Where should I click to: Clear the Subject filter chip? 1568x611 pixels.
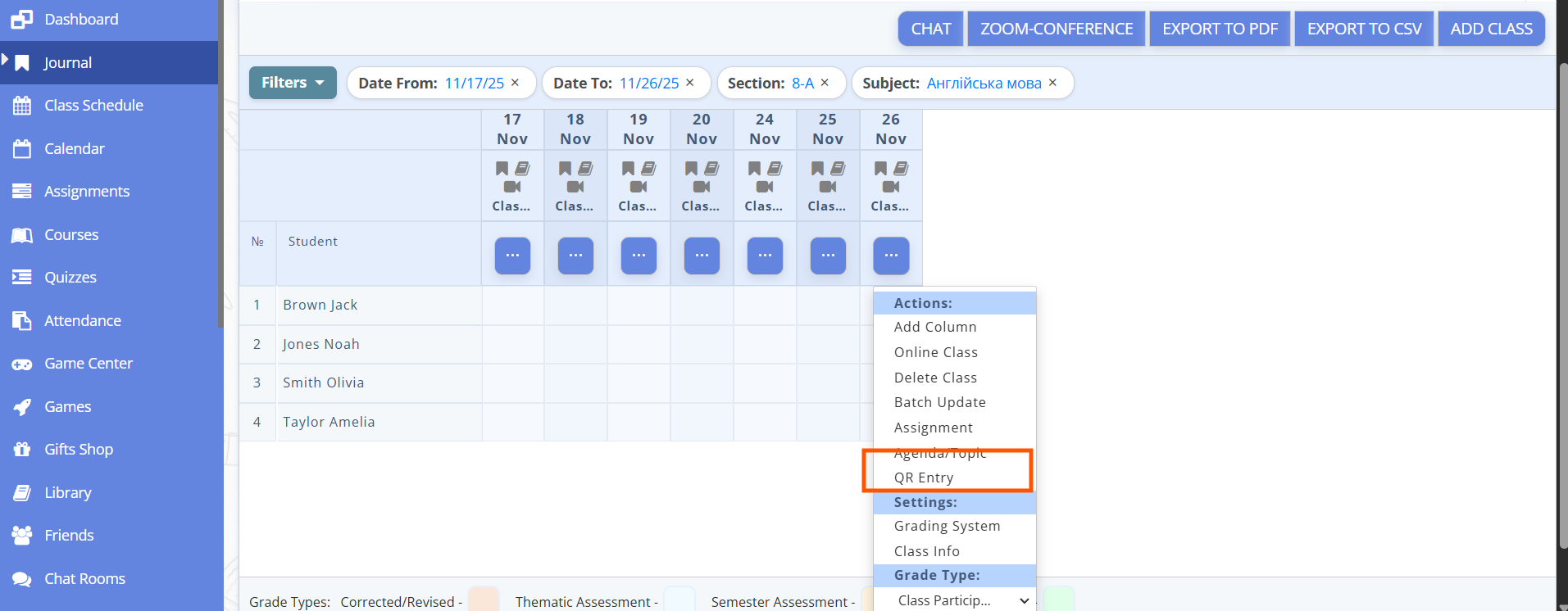(x=1052, y=83)
